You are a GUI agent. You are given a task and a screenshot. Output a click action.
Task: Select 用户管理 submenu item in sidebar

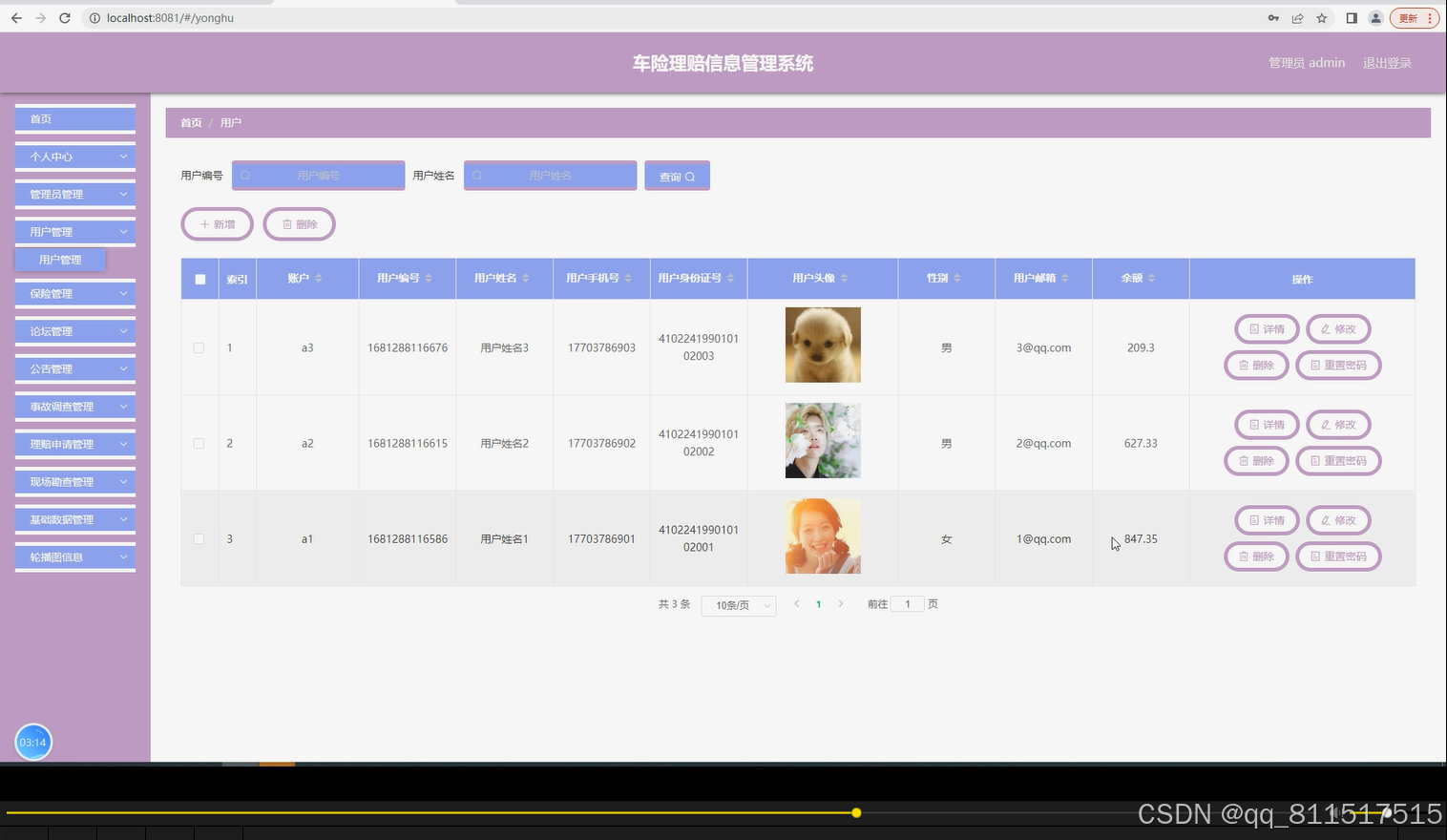tap(60, 260)
